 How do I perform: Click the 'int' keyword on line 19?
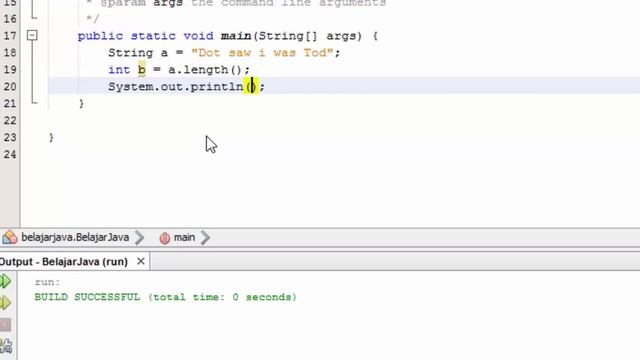[119, 70]
